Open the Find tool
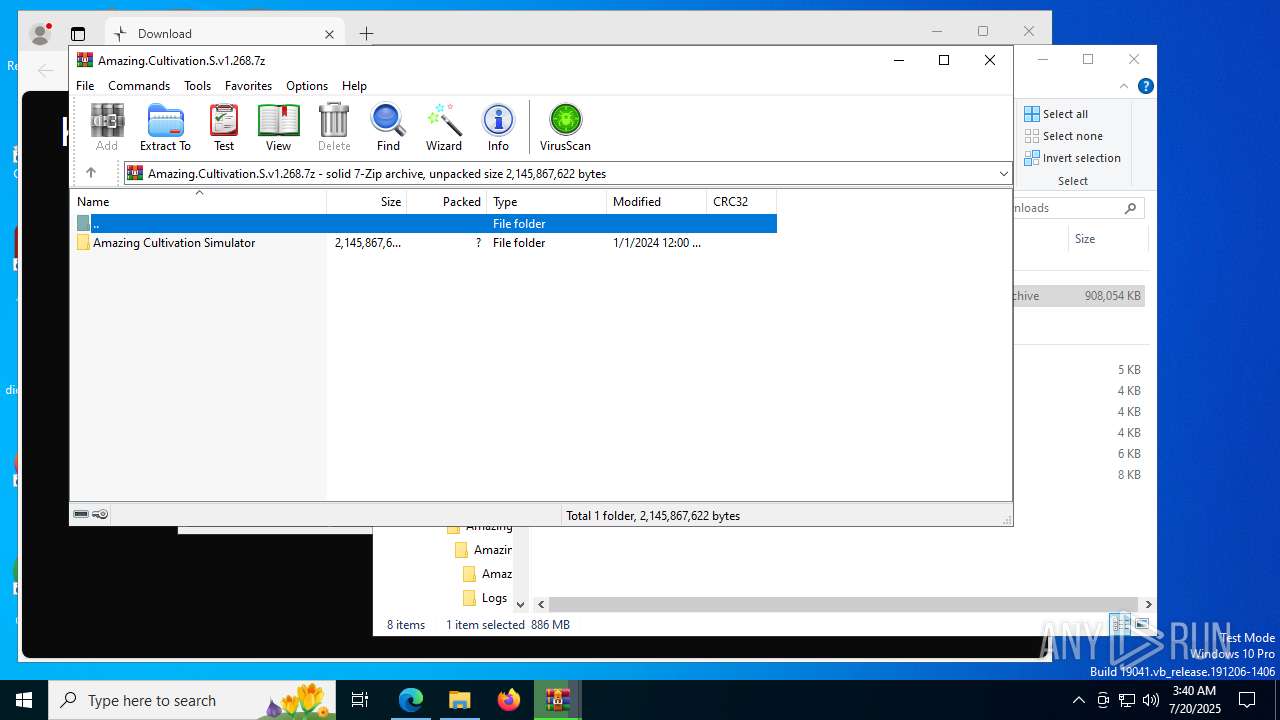This screenshot has width=1280, height=720. [x=388, y=127]
